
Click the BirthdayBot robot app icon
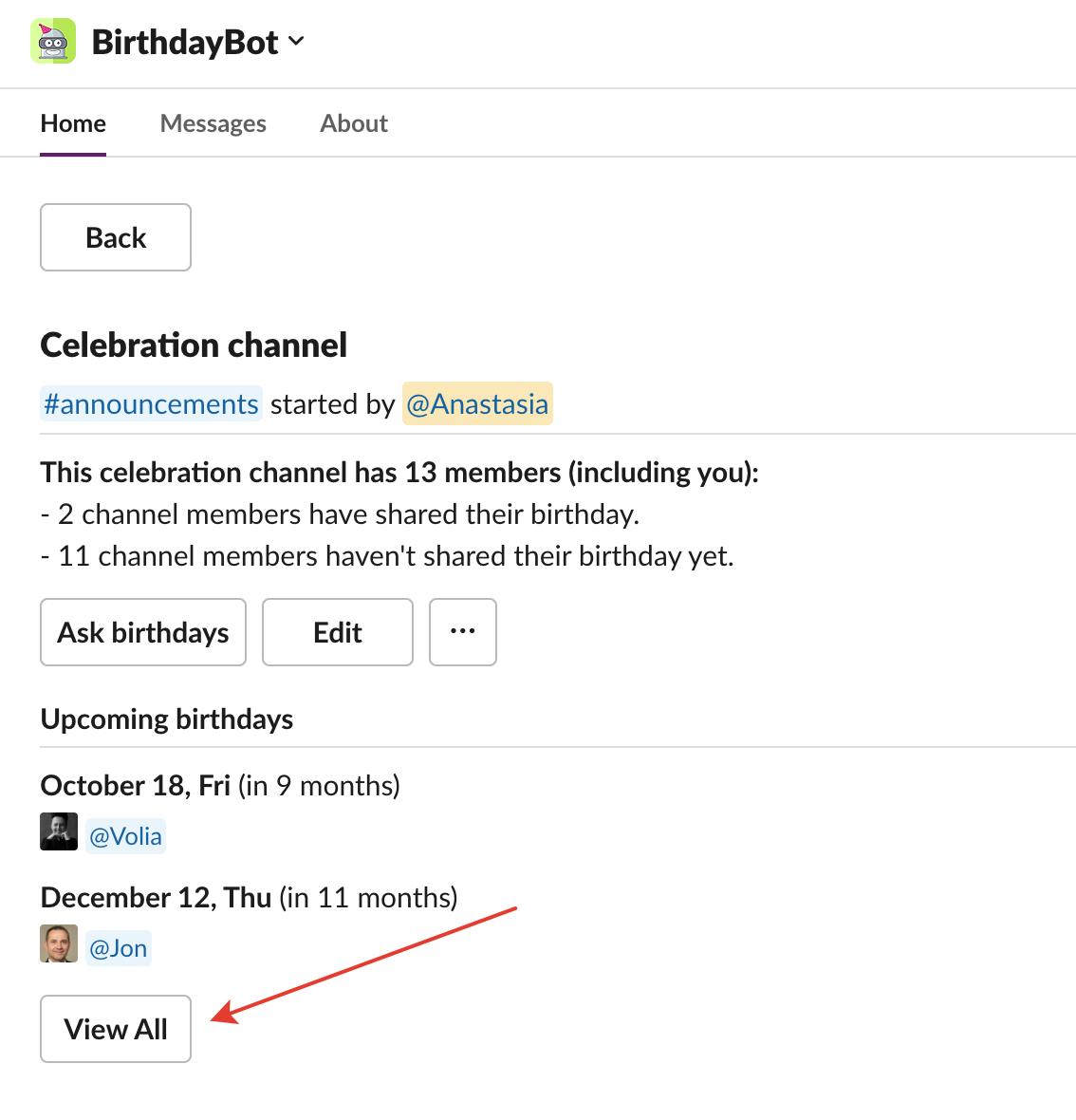point(53,42)
